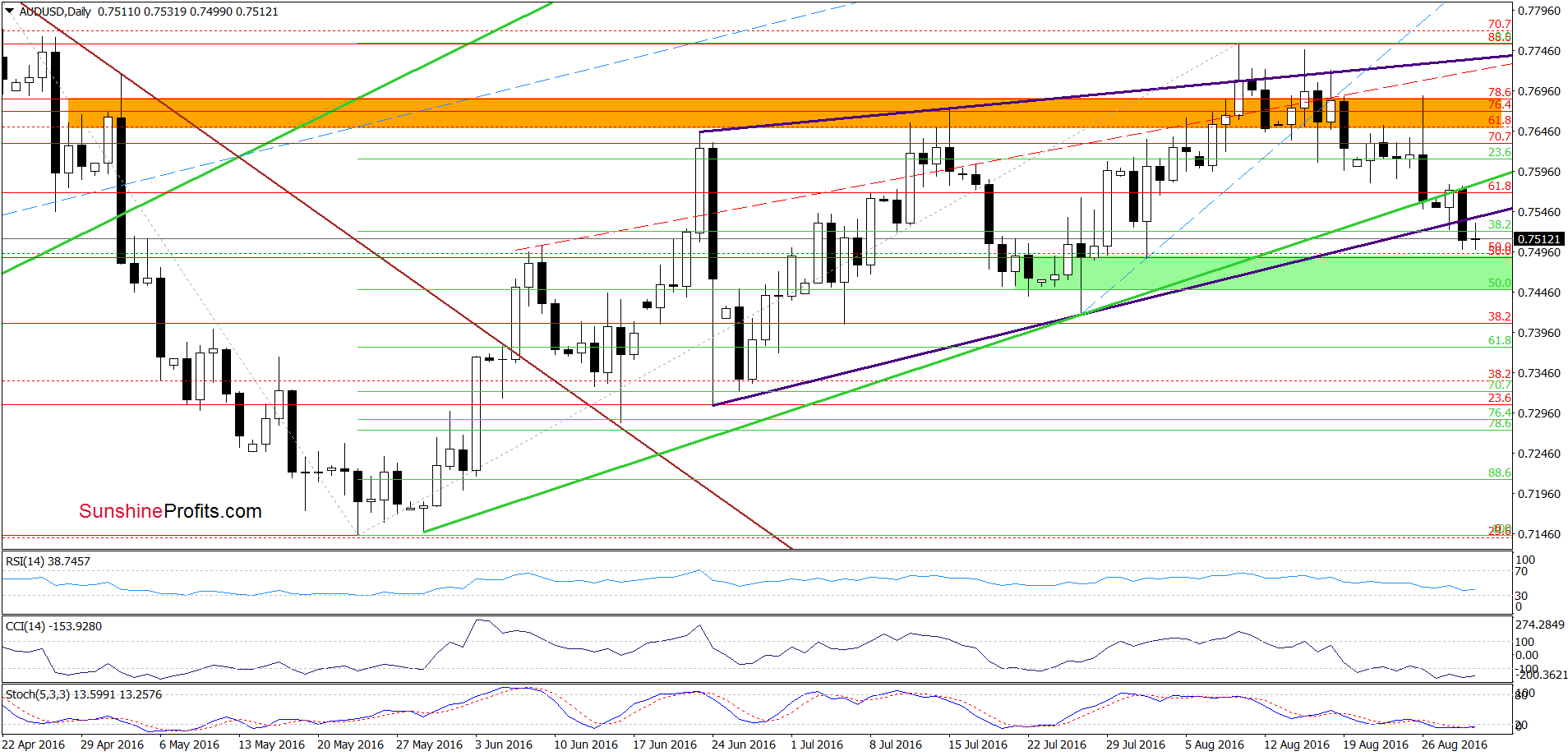The width and height of the screenshot is (1568, 756).
Task: Click the 12 Aug 2016 date label
Action: [1297, 744]
